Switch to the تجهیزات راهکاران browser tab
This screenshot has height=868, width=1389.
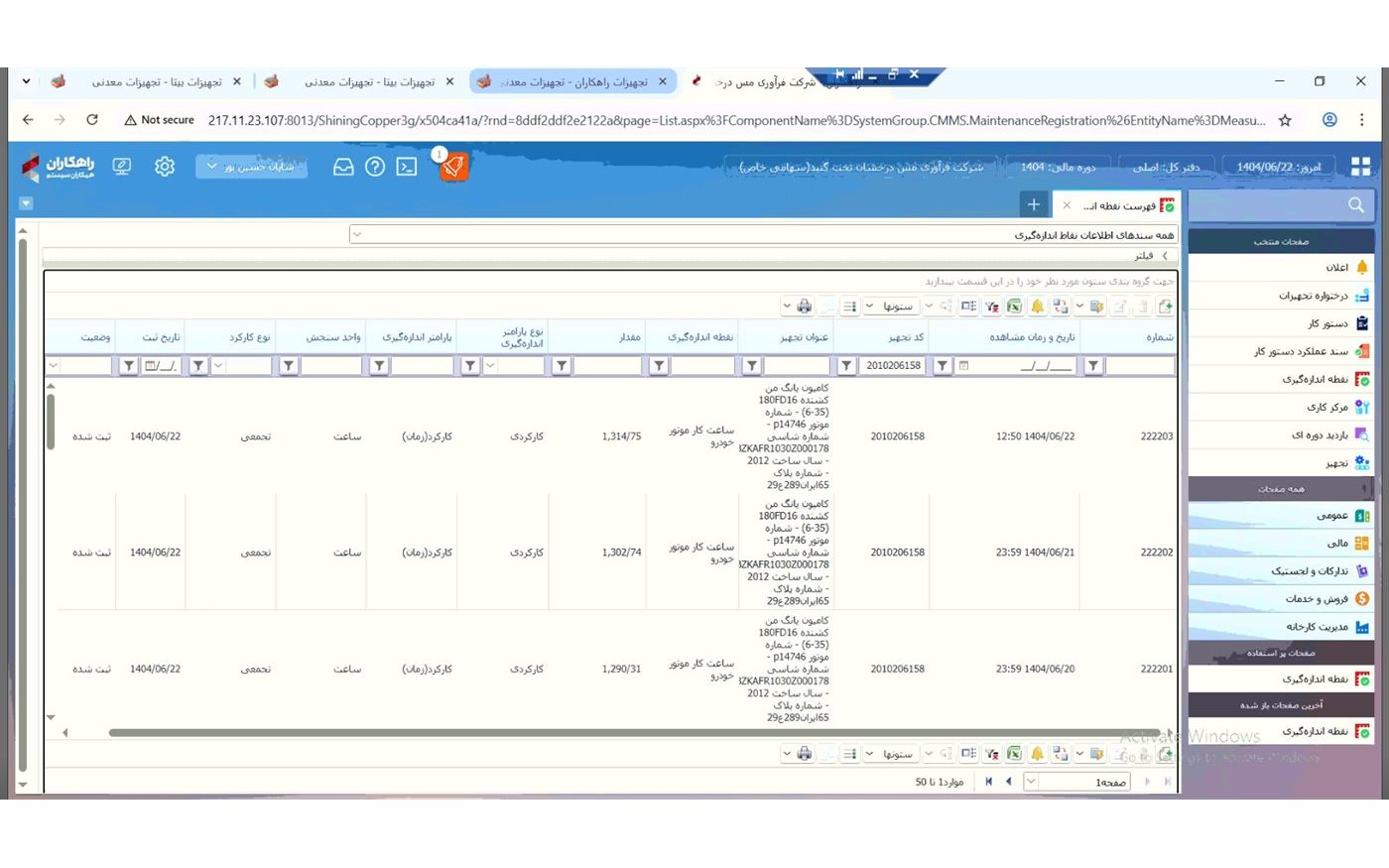coord(573,81)
